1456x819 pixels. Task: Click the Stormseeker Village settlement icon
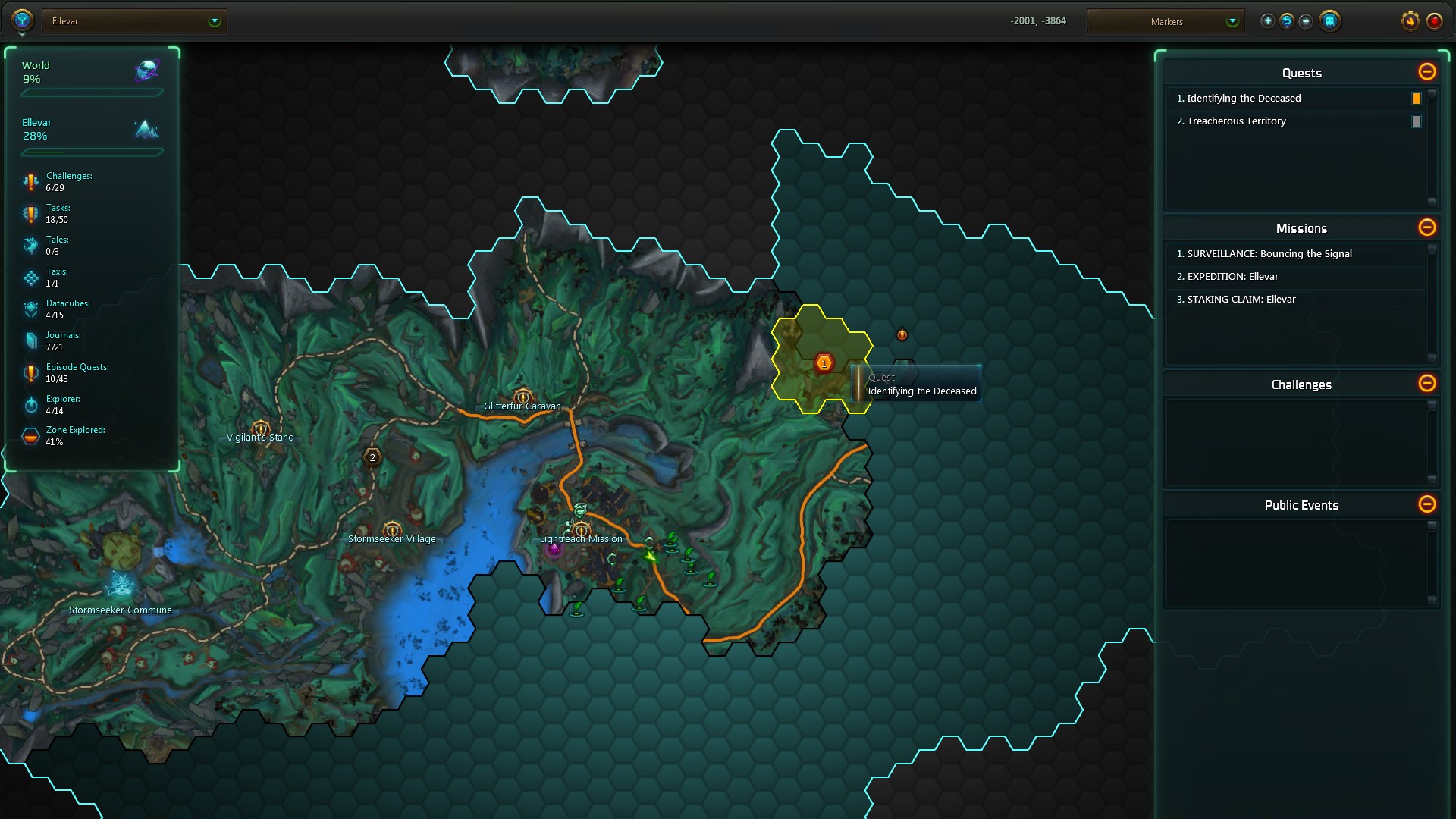(x=391, y=529)
